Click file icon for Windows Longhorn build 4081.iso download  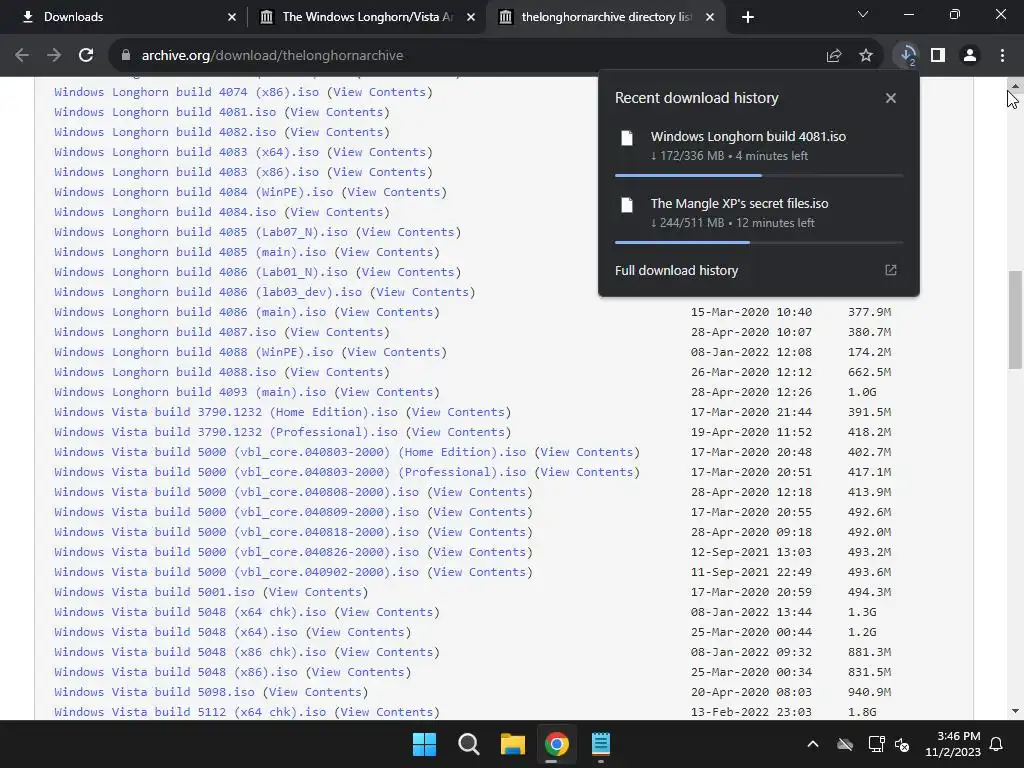(627, 138)
